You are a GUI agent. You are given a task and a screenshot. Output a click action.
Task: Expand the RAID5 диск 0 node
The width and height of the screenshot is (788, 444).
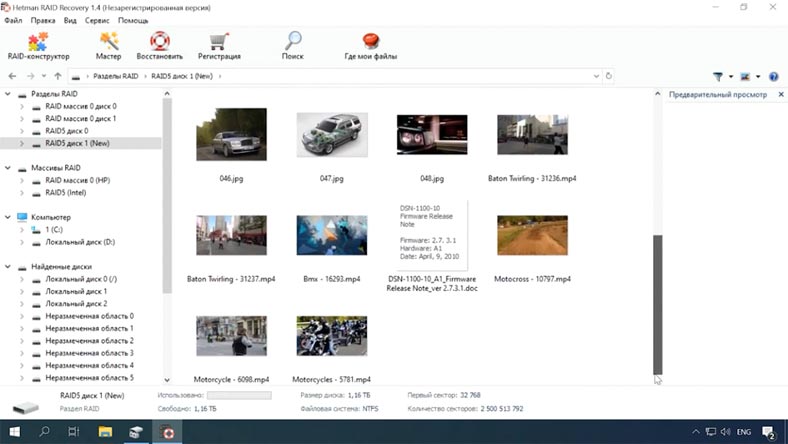(23, 131)
